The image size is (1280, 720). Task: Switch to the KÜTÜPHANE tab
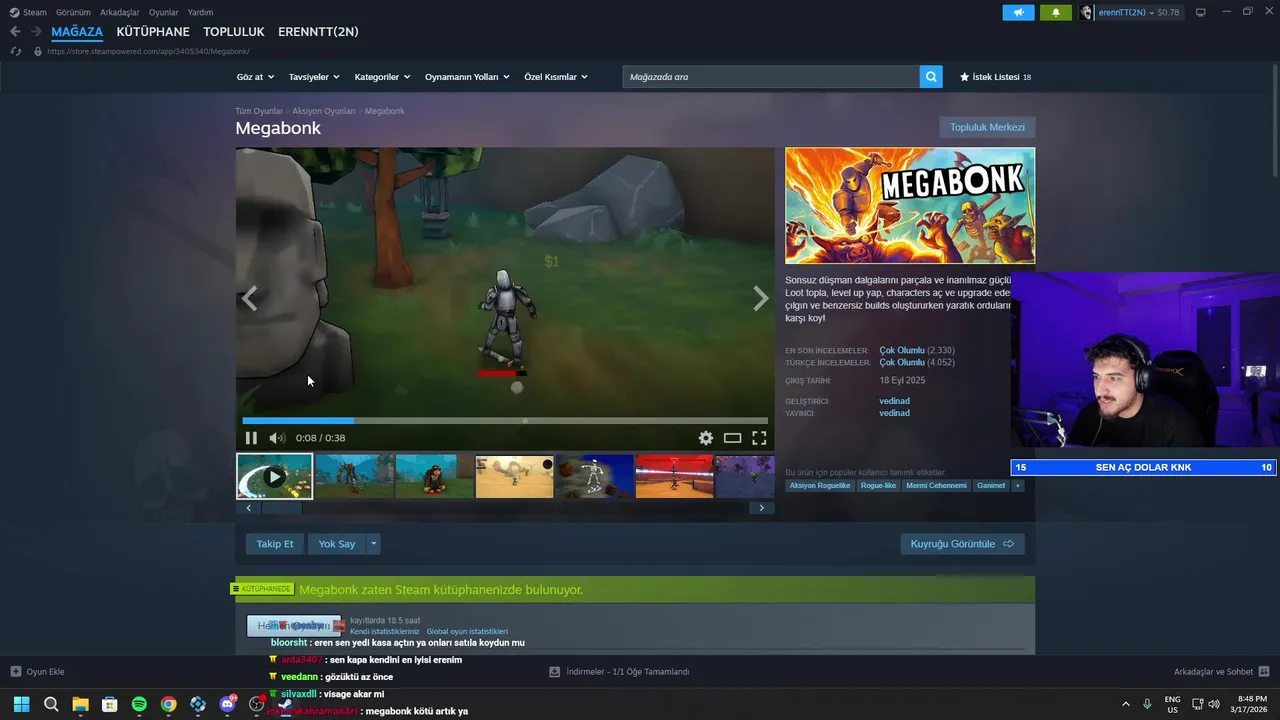153,32
